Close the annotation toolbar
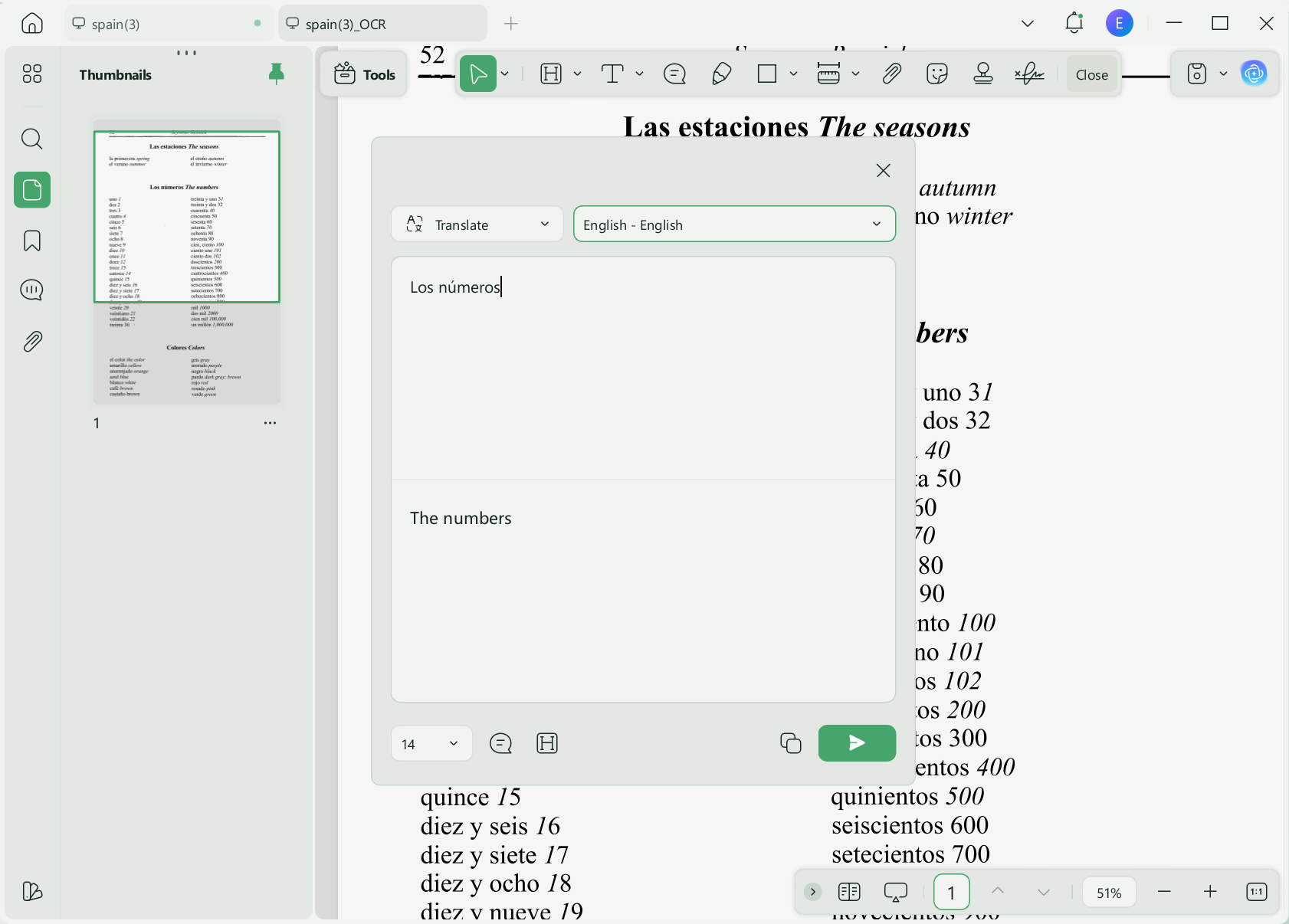The image size is (1289, 924). click(1092, 74)
